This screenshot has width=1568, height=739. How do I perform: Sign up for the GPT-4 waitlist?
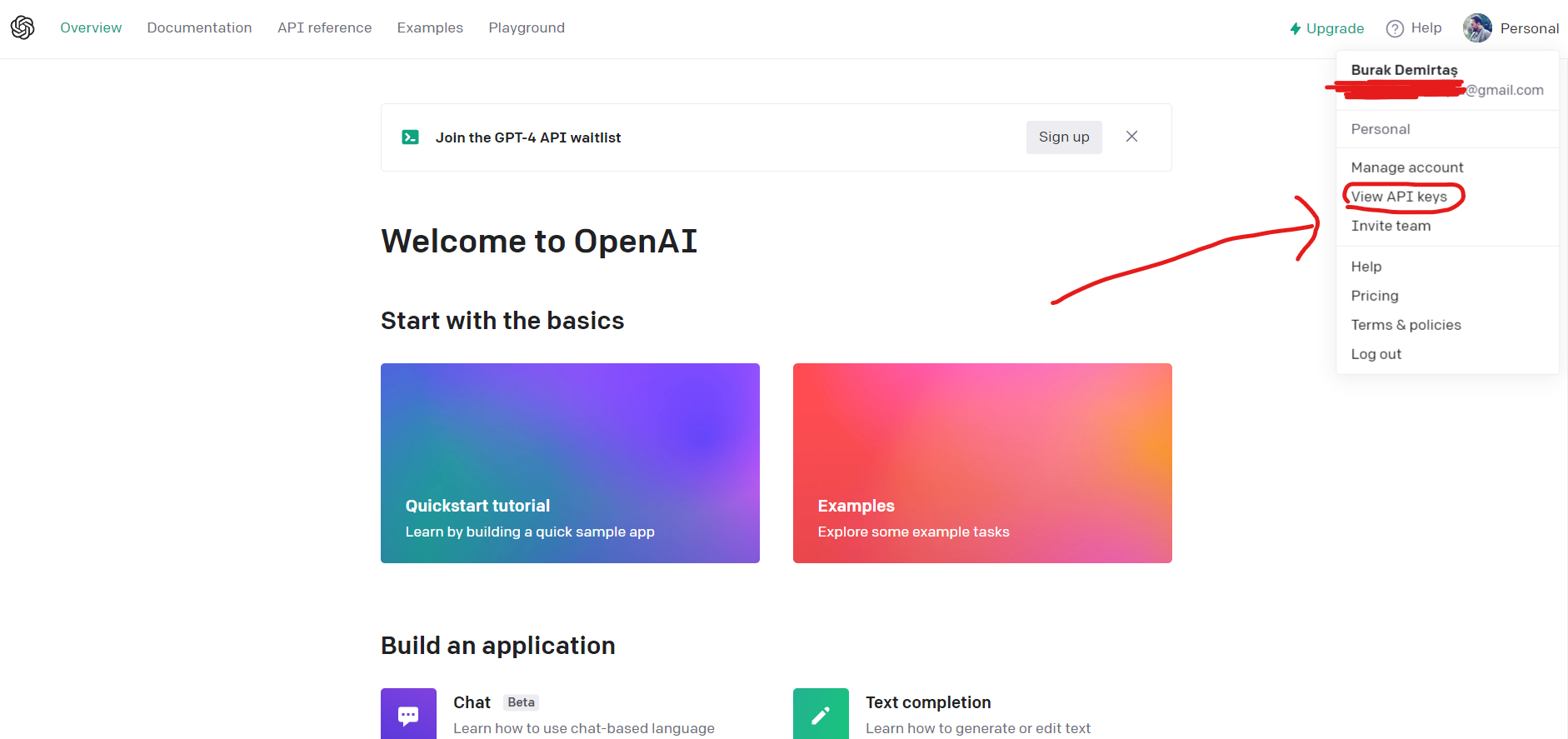tap(1064, 137)
